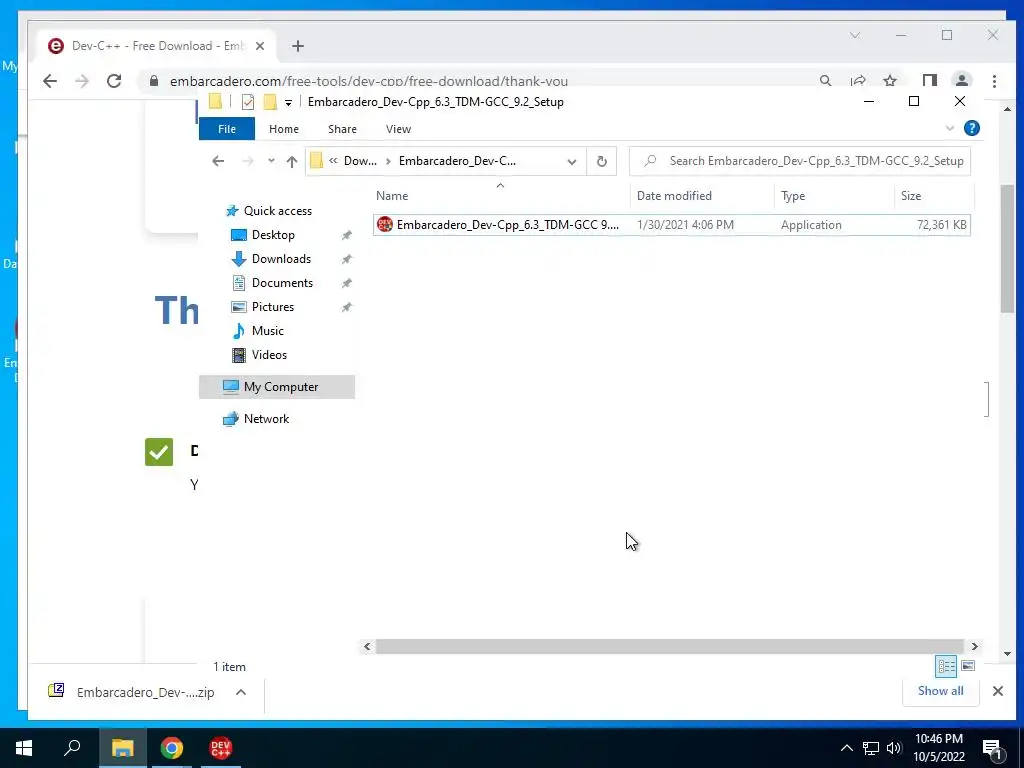Viewport: 1024px width, 768px height.
Task: Open the address bar history dropdown
Action: [x=571, y=161]
